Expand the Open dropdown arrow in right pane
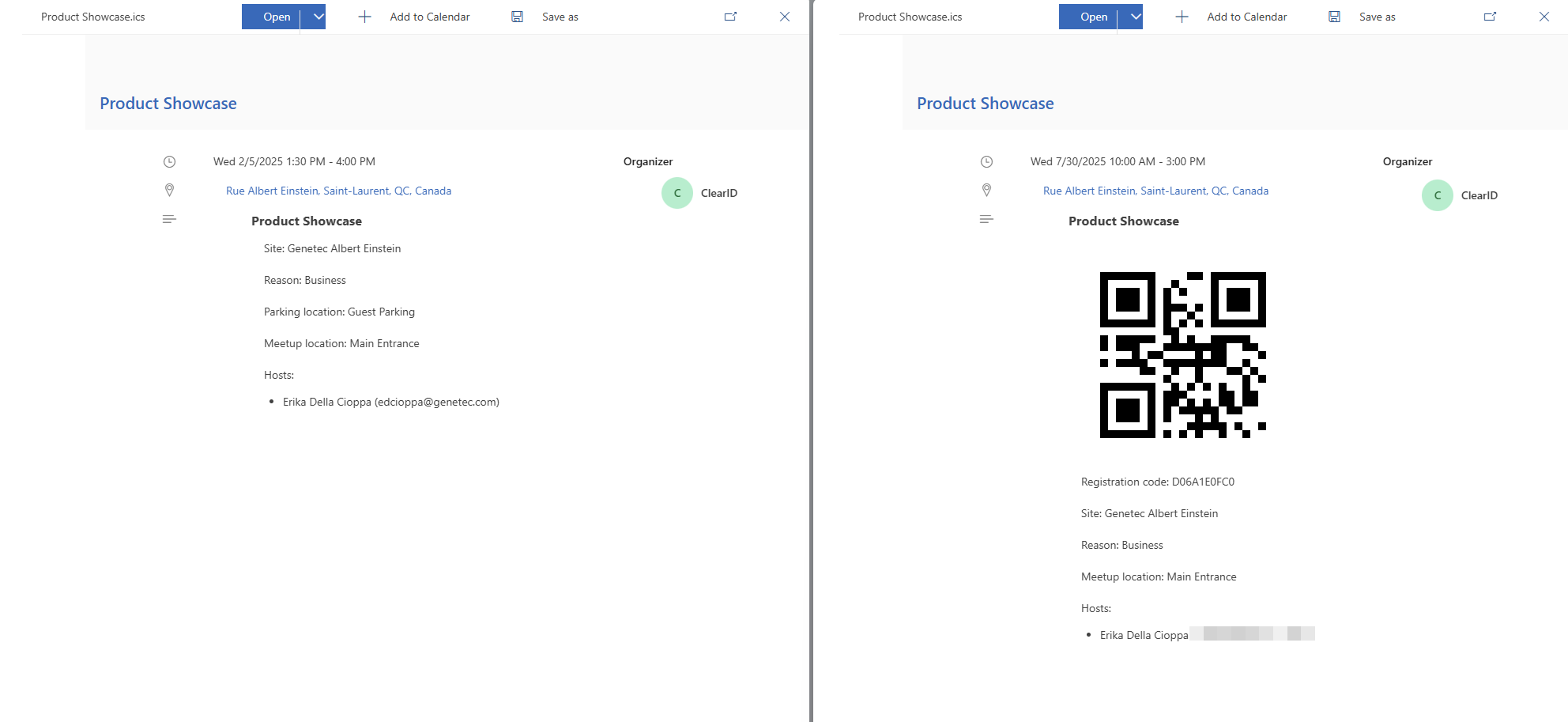The height and width of the screenshot is (722, 1568). click(x=1135, y=17)
